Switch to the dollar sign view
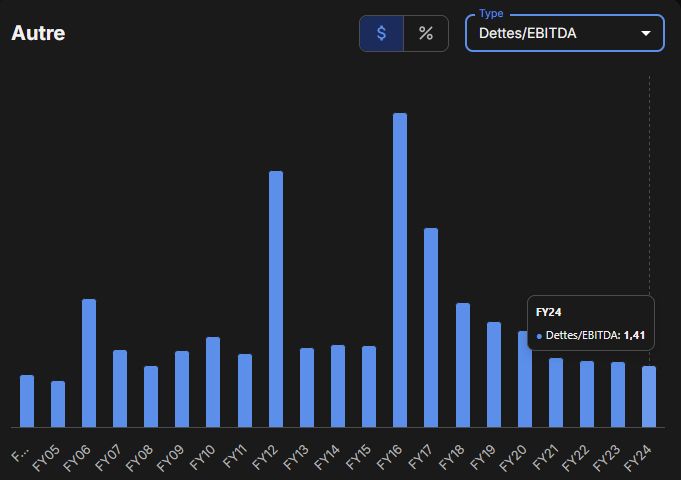The height and width of the screenshot is (480, 681). tap(381, 33)
